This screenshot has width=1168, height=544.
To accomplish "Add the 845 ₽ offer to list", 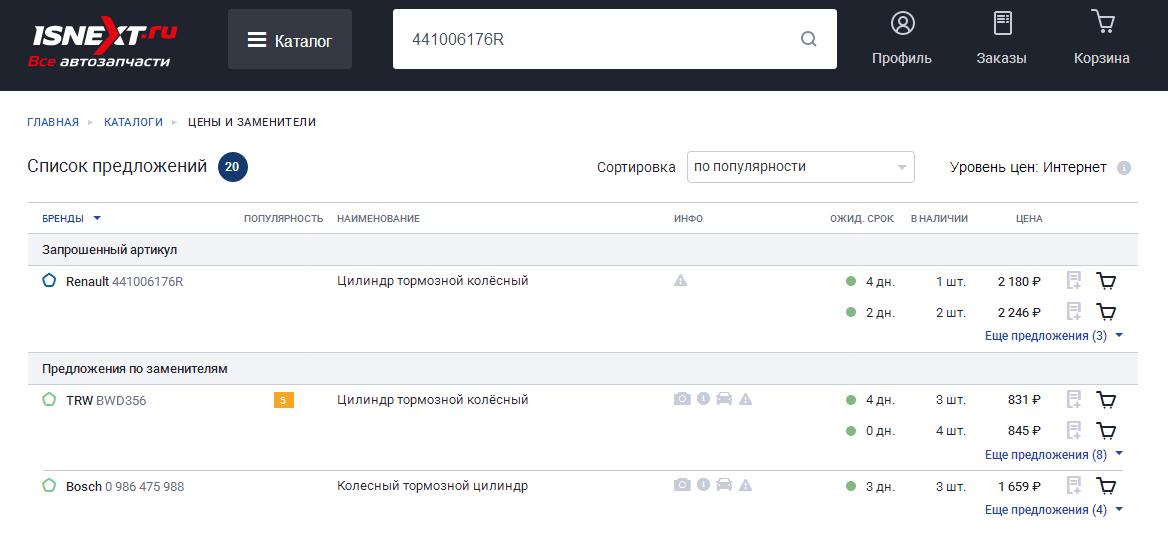I will [x=1073, y=430].
